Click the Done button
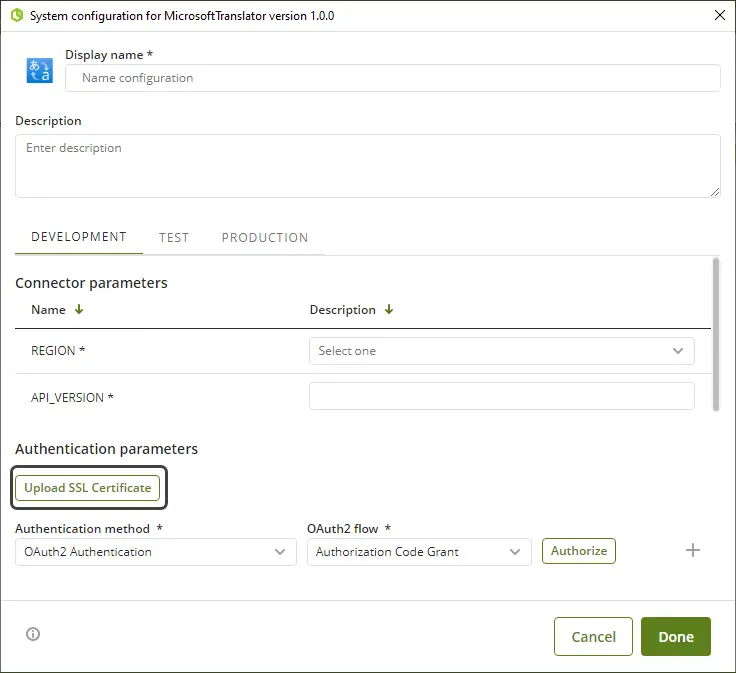This screenshot has height=673, width=736. 676,636
